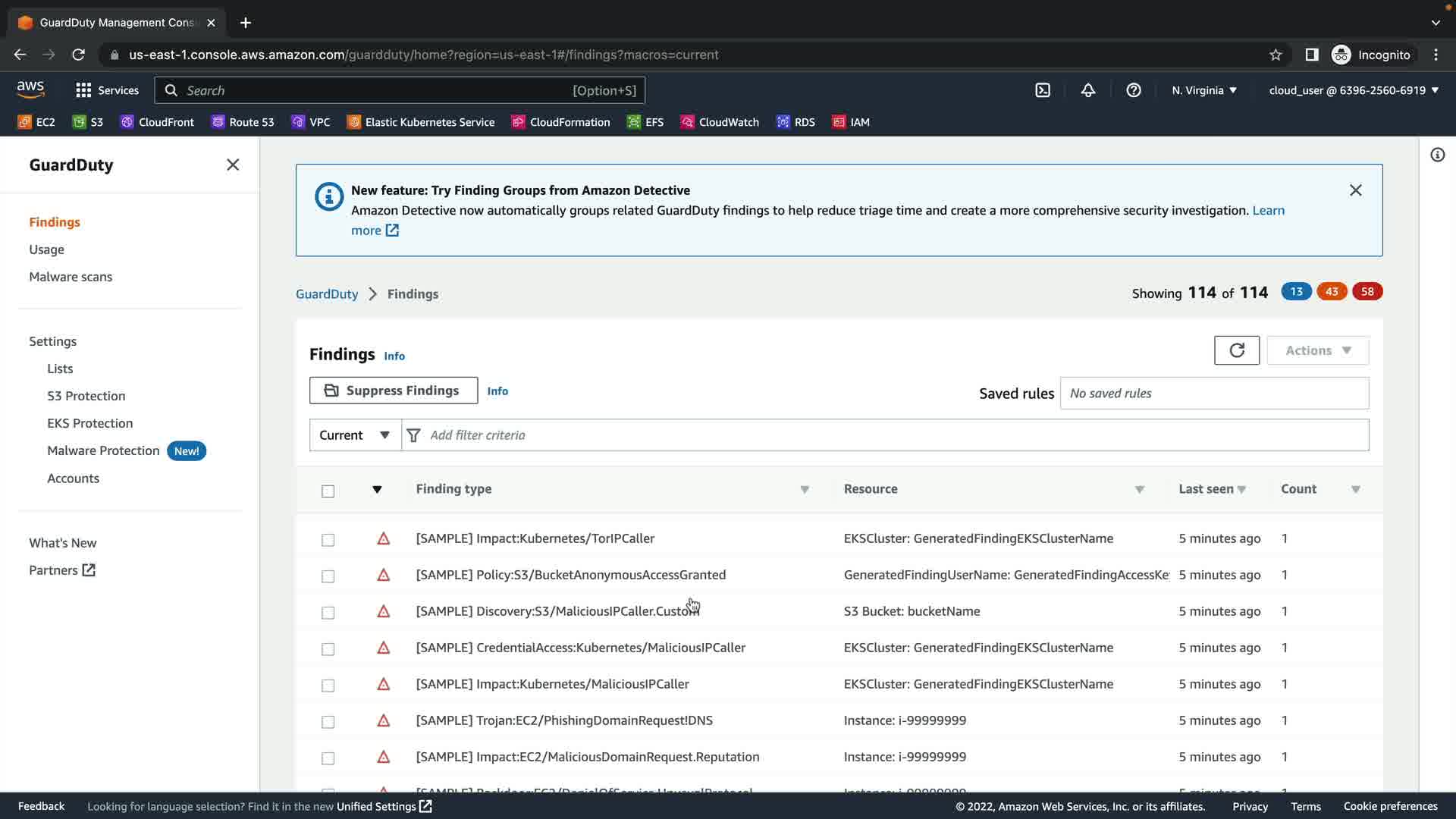1456x819 pixels.
Task: Open the AWS help question-mark icon
Action: point(1133,90)
